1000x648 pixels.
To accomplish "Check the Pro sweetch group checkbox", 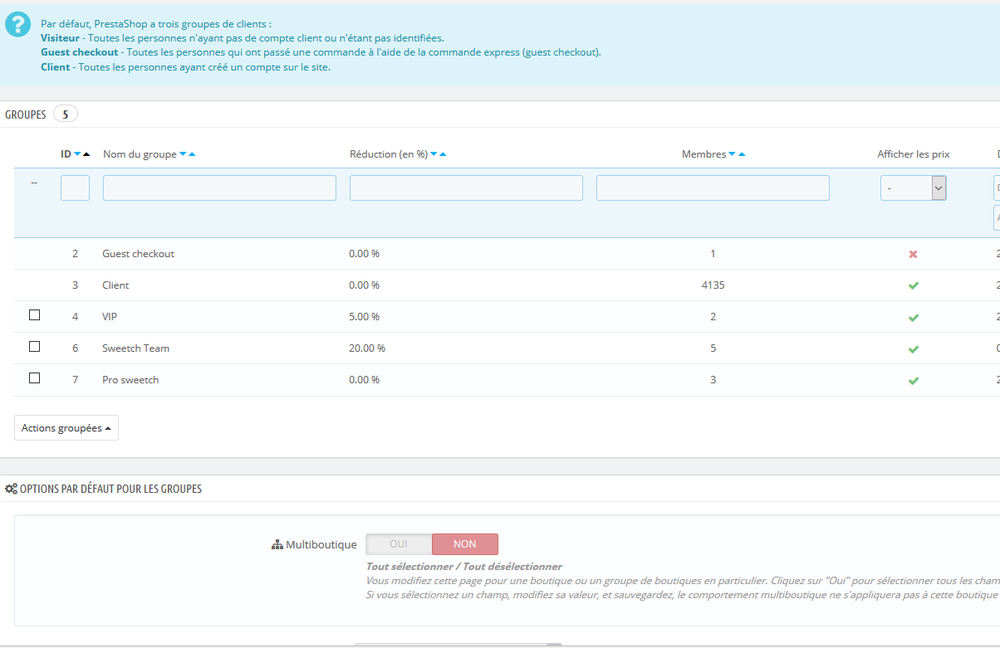I will (34, 378).
